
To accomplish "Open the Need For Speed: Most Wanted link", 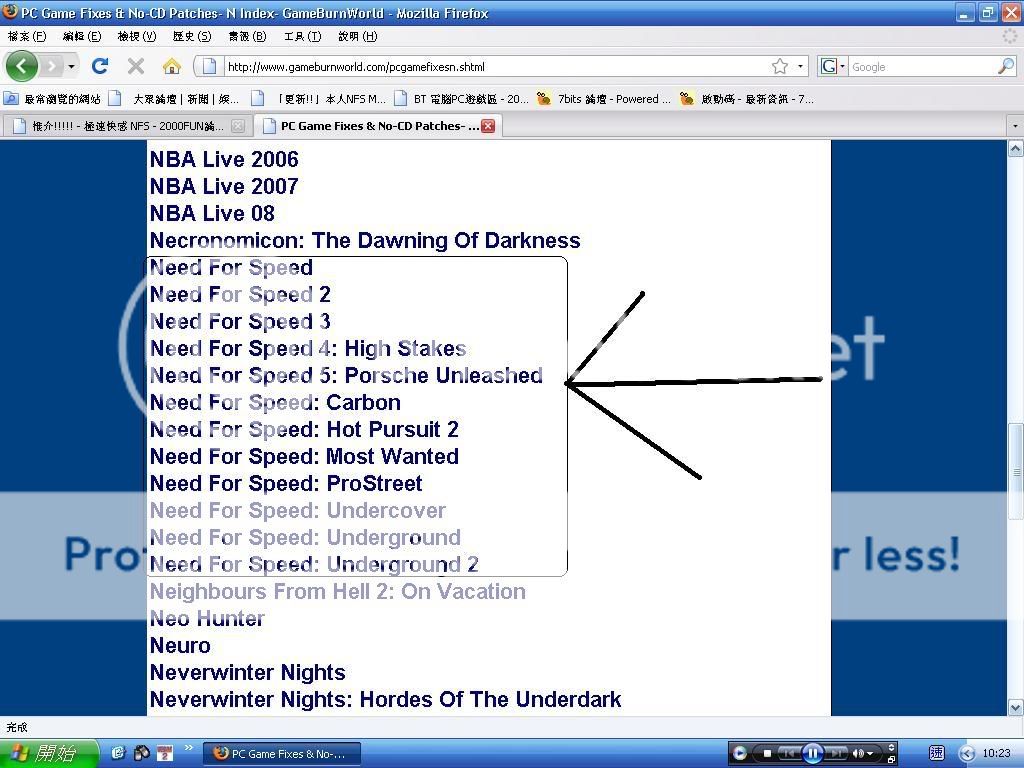I will click(304, 457).
